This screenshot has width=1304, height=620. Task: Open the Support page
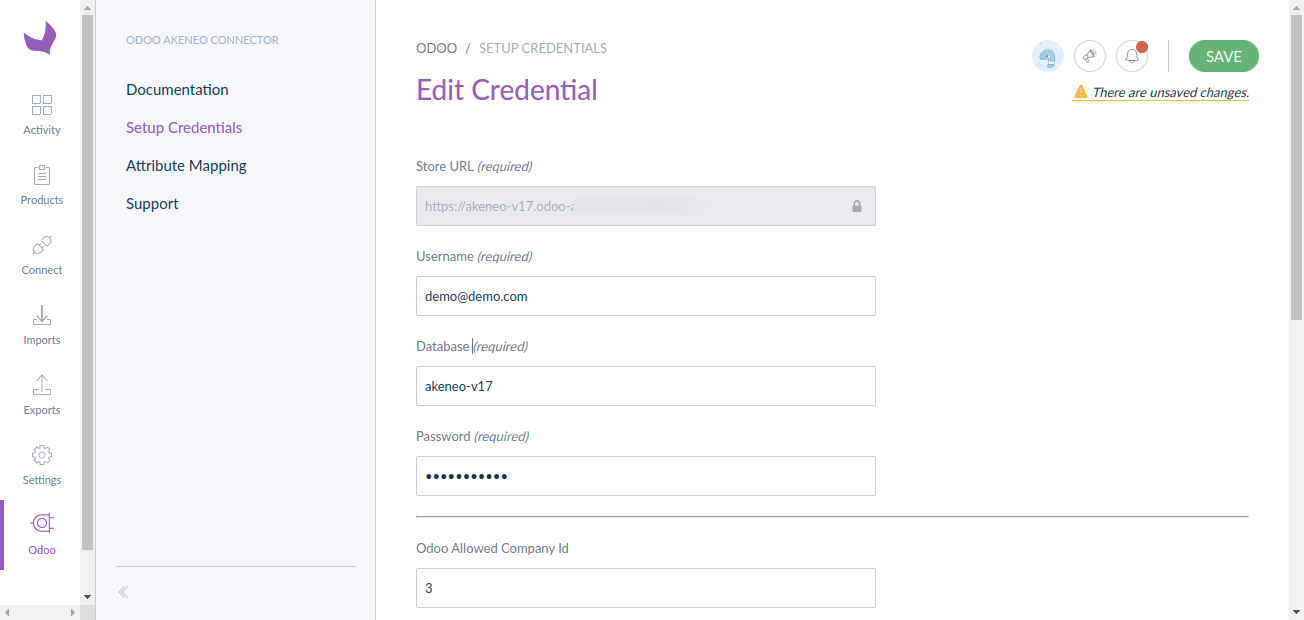click(x=152, y=203)
